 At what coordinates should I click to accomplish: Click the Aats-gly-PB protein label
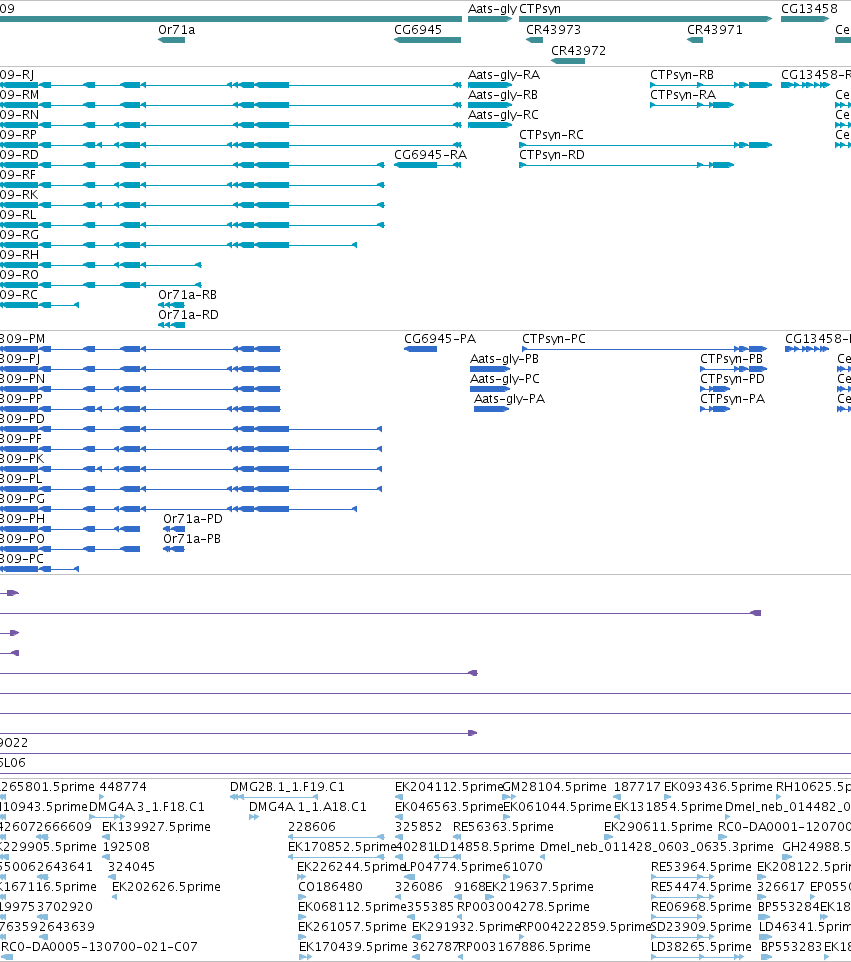504,359
